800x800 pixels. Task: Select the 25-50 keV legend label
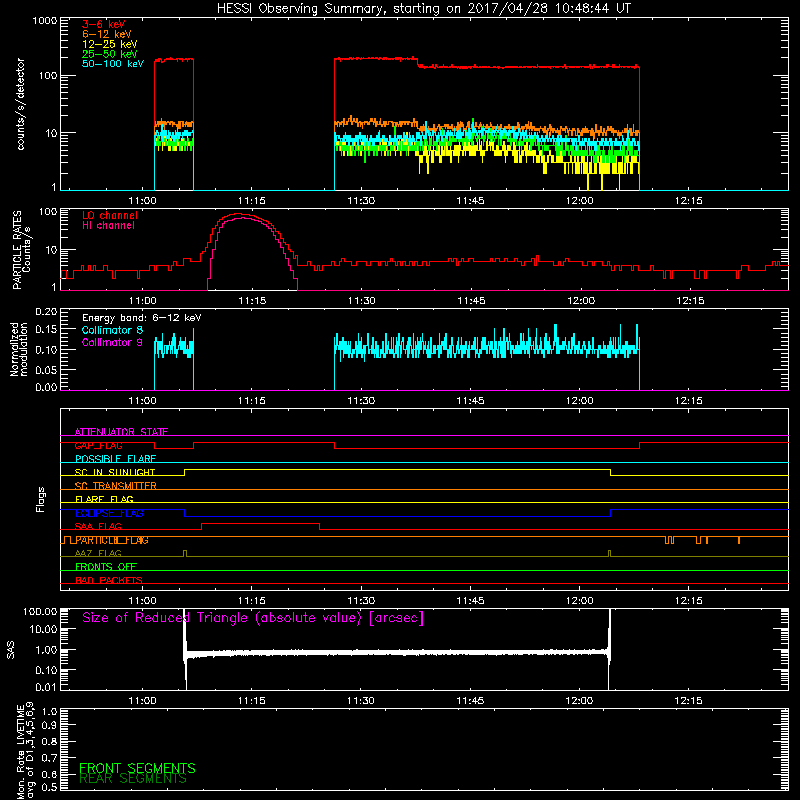[x=110, y=54]
